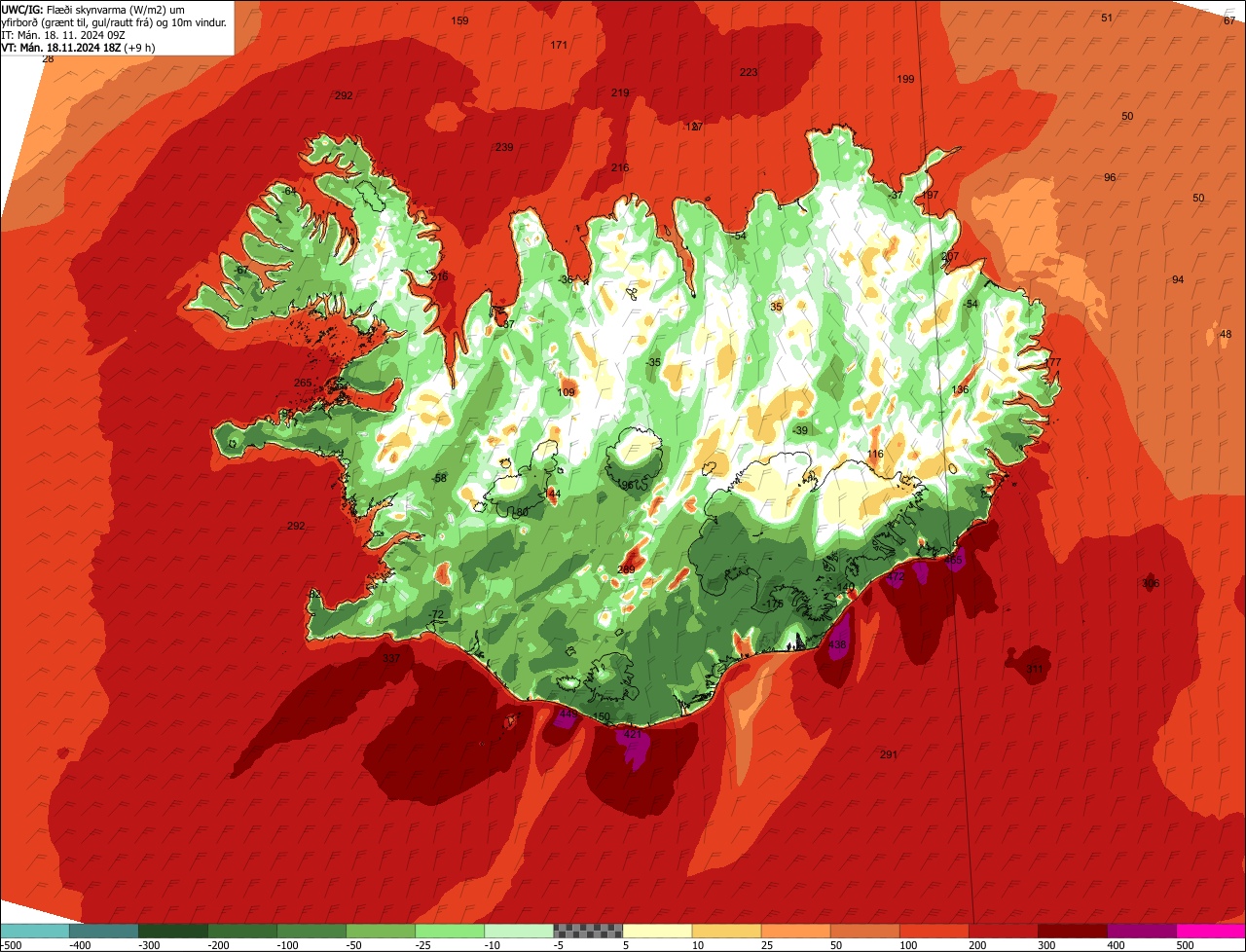Screen dimensions: 1246x952
Task: Click the offshore value 337
Action: (391, 659)
